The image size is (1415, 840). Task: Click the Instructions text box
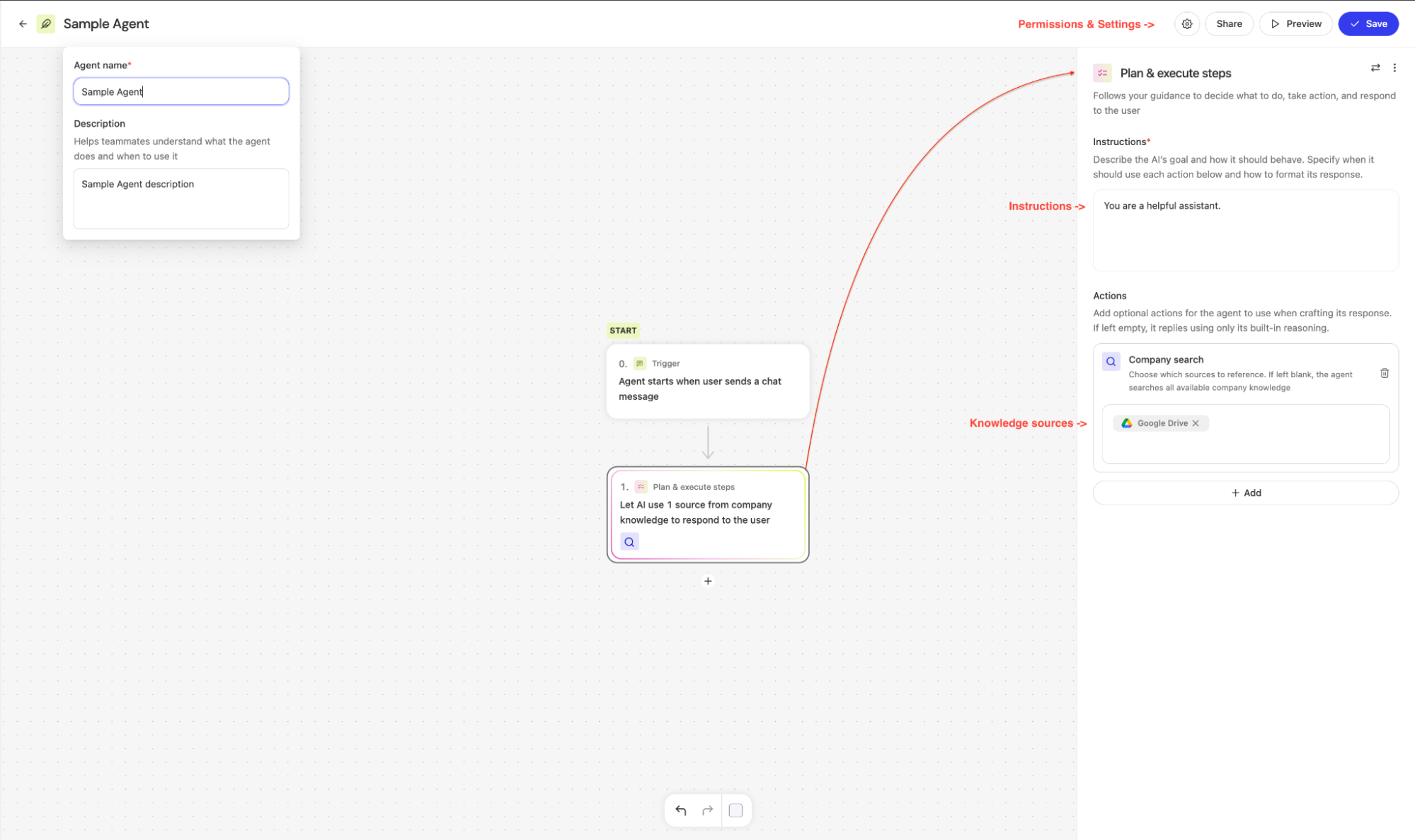(1245, 230)
